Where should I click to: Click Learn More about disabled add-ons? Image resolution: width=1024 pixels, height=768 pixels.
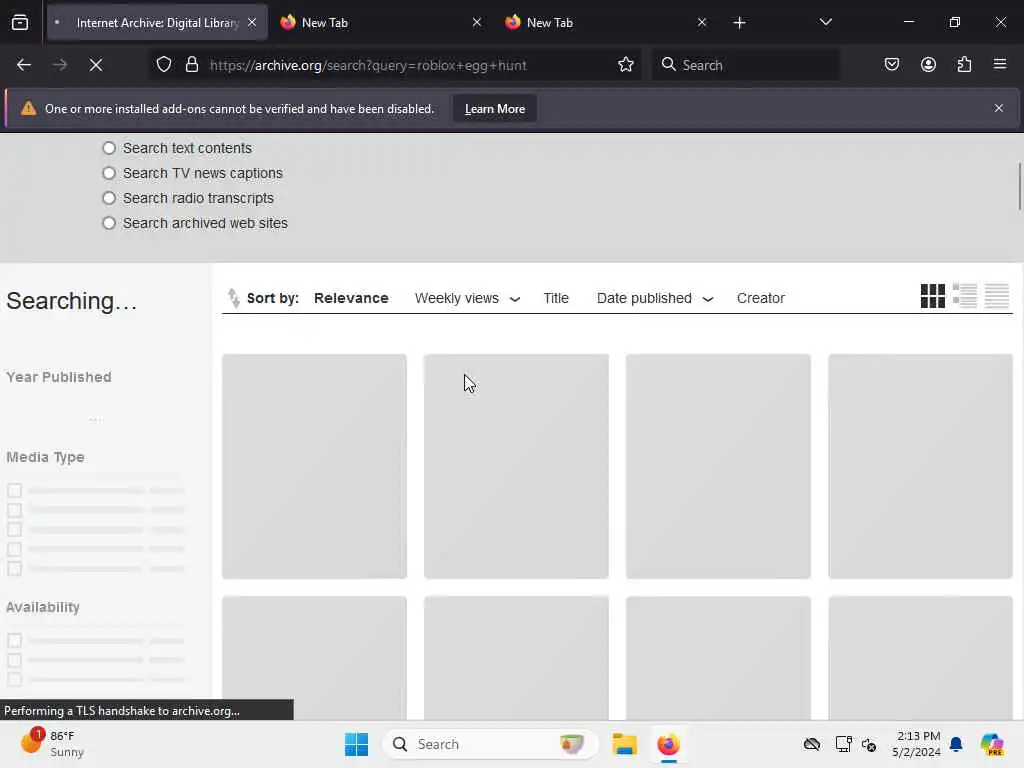(x=494, y=108)
